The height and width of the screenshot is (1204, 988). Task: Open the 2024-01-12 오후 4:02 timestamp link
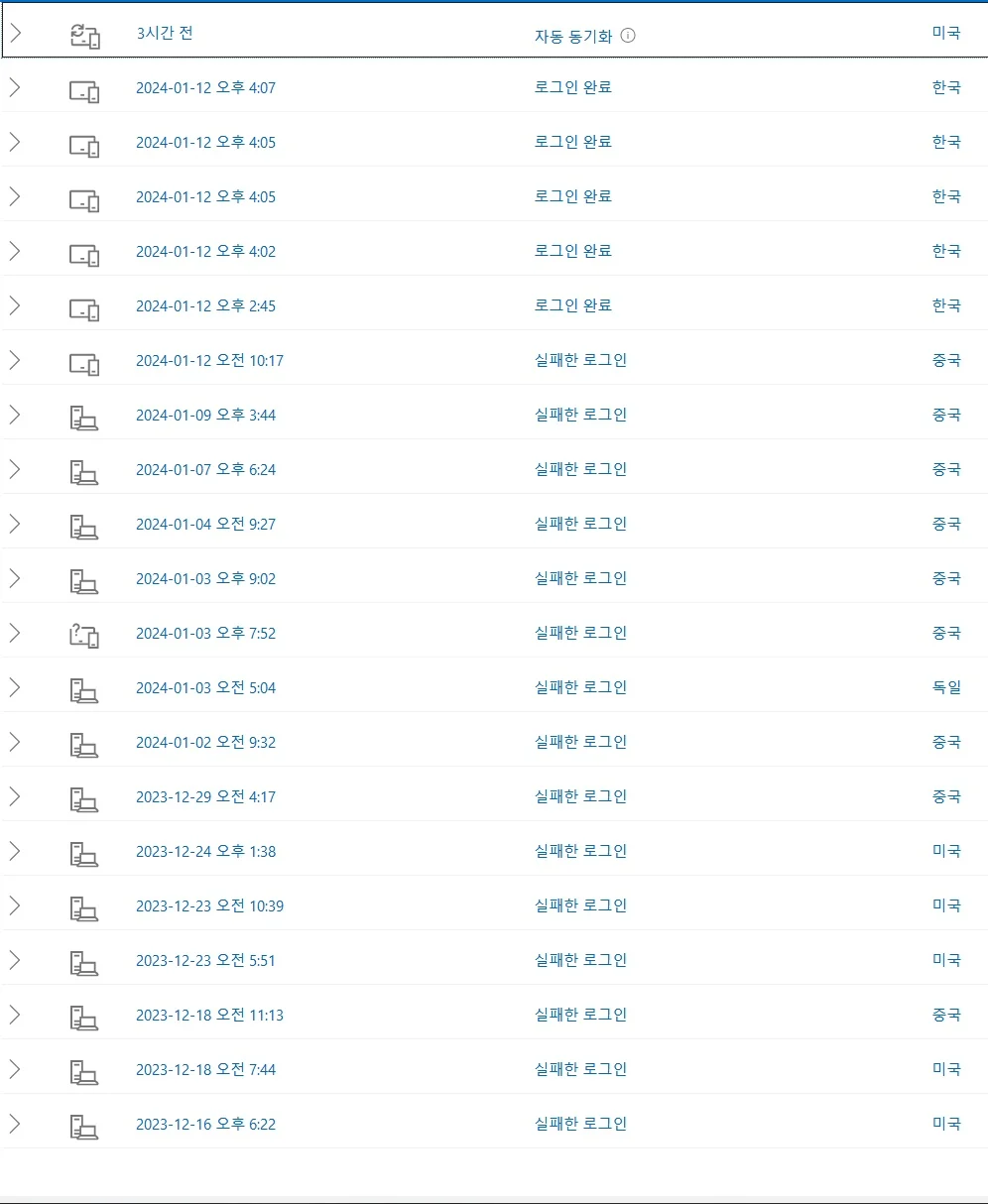[x=205, y=252]
